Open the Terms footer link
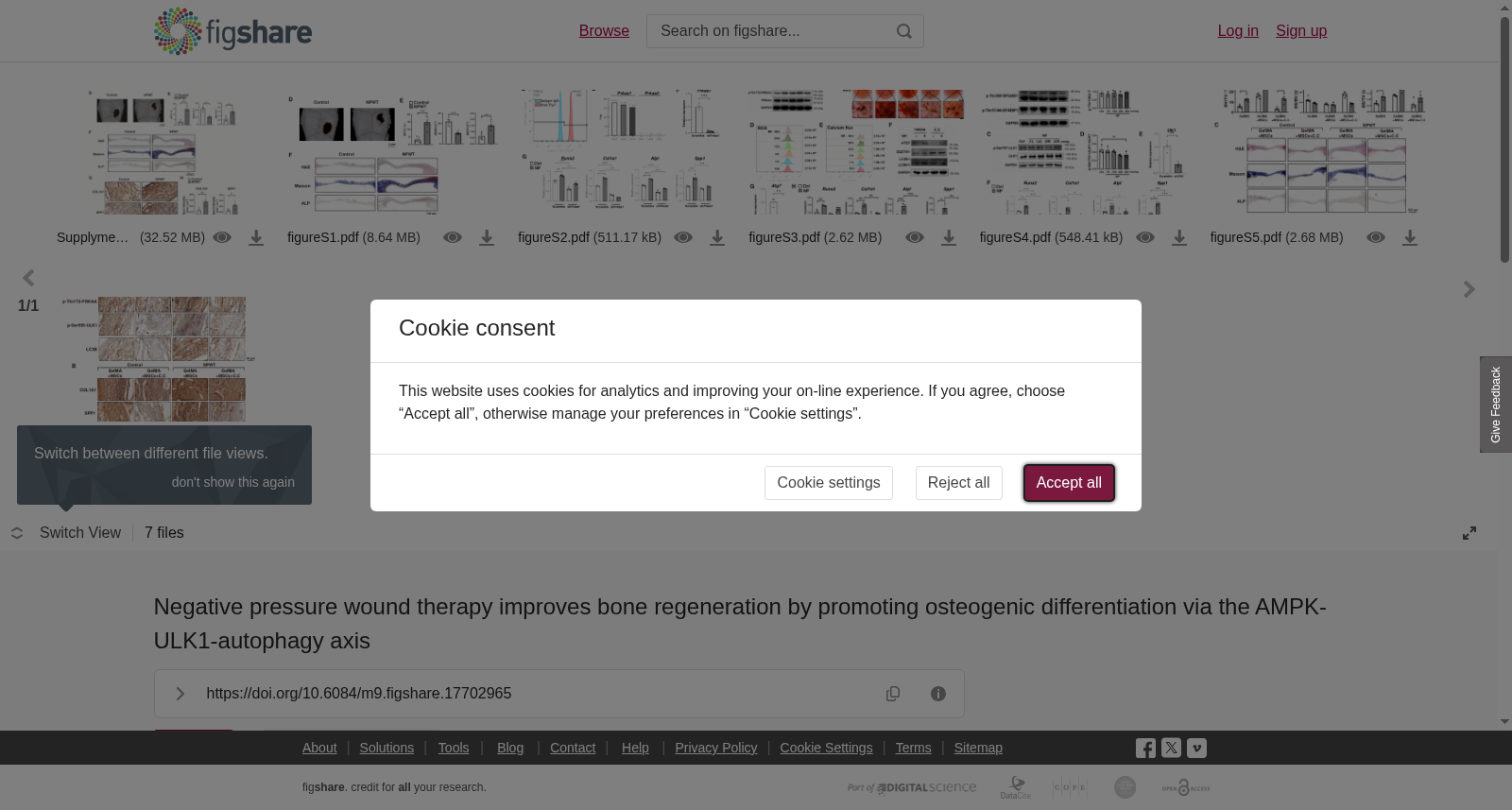 [x=913, y=748]
